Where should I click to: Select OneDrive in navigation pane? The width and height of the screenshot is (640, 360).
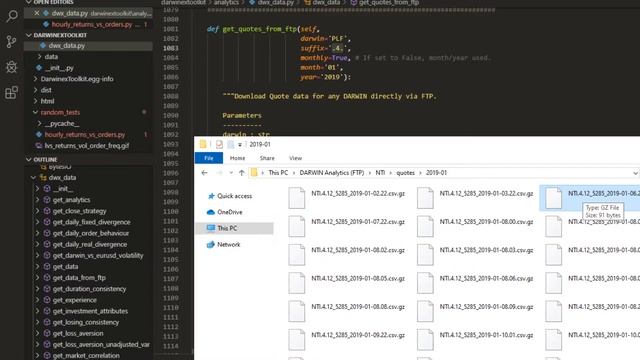[x=229, y=212]
